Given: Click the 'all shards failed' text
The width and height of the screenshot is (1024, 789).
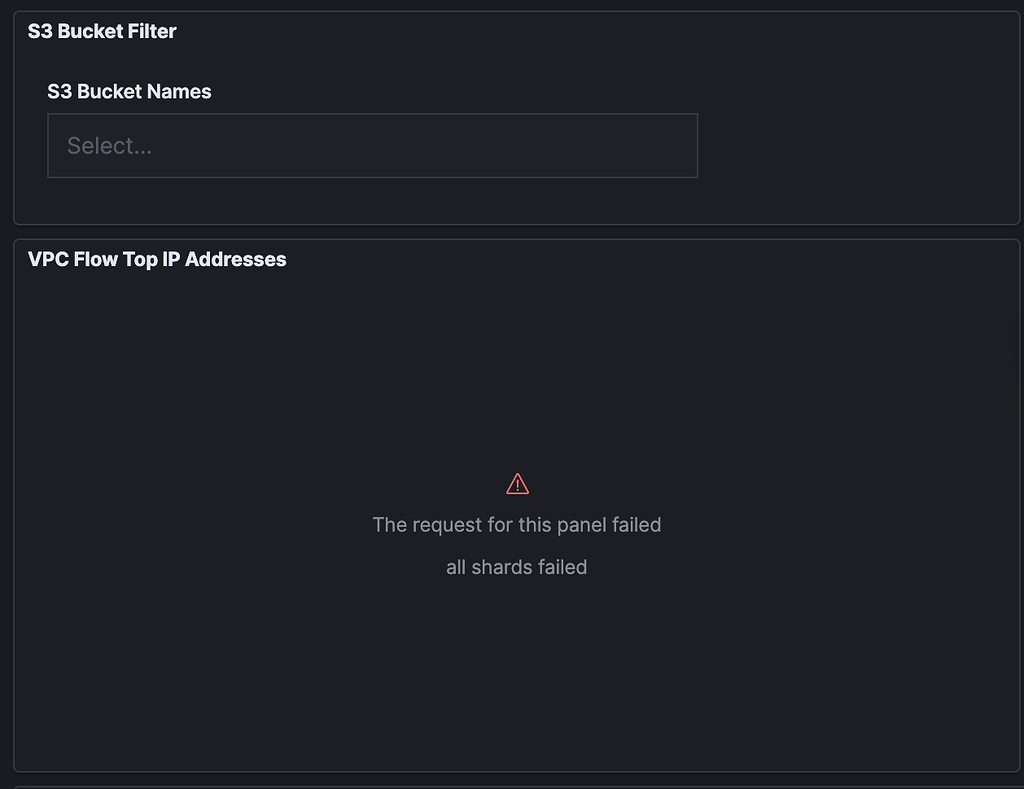Looking at the screenshot, I should [517, 567].
